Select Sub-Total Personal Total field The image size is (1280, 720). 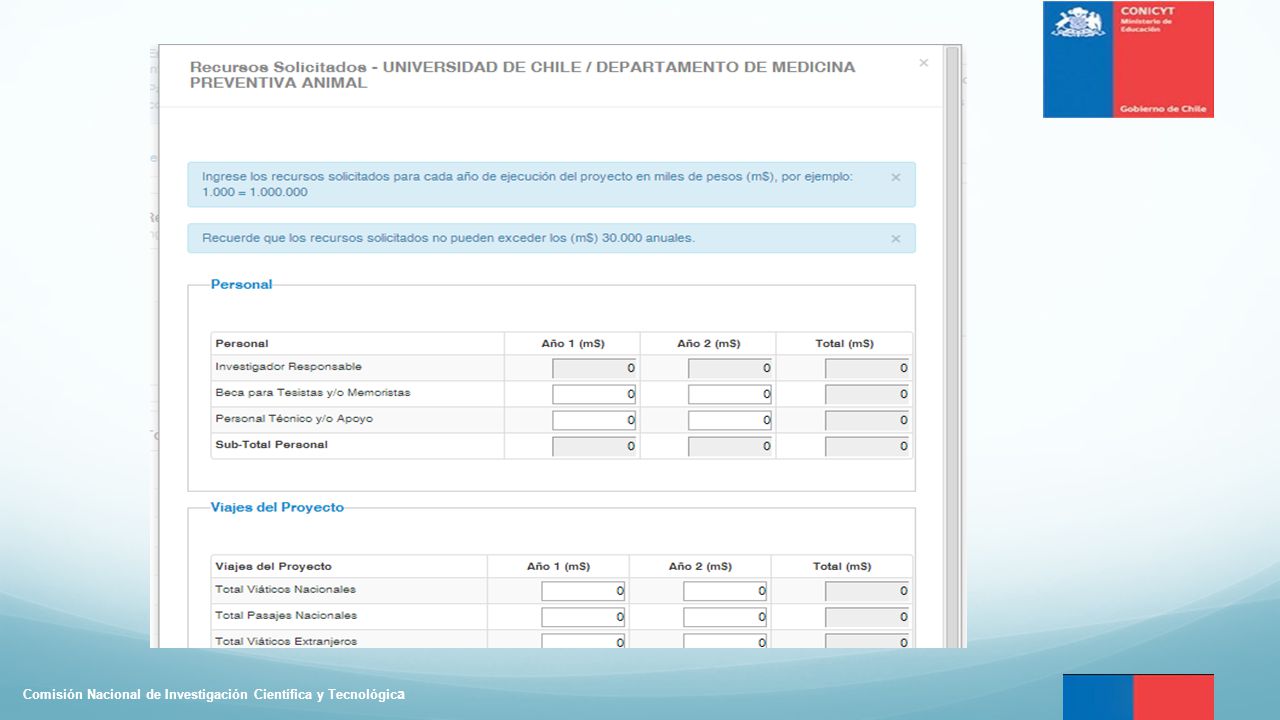click(867, 446)
